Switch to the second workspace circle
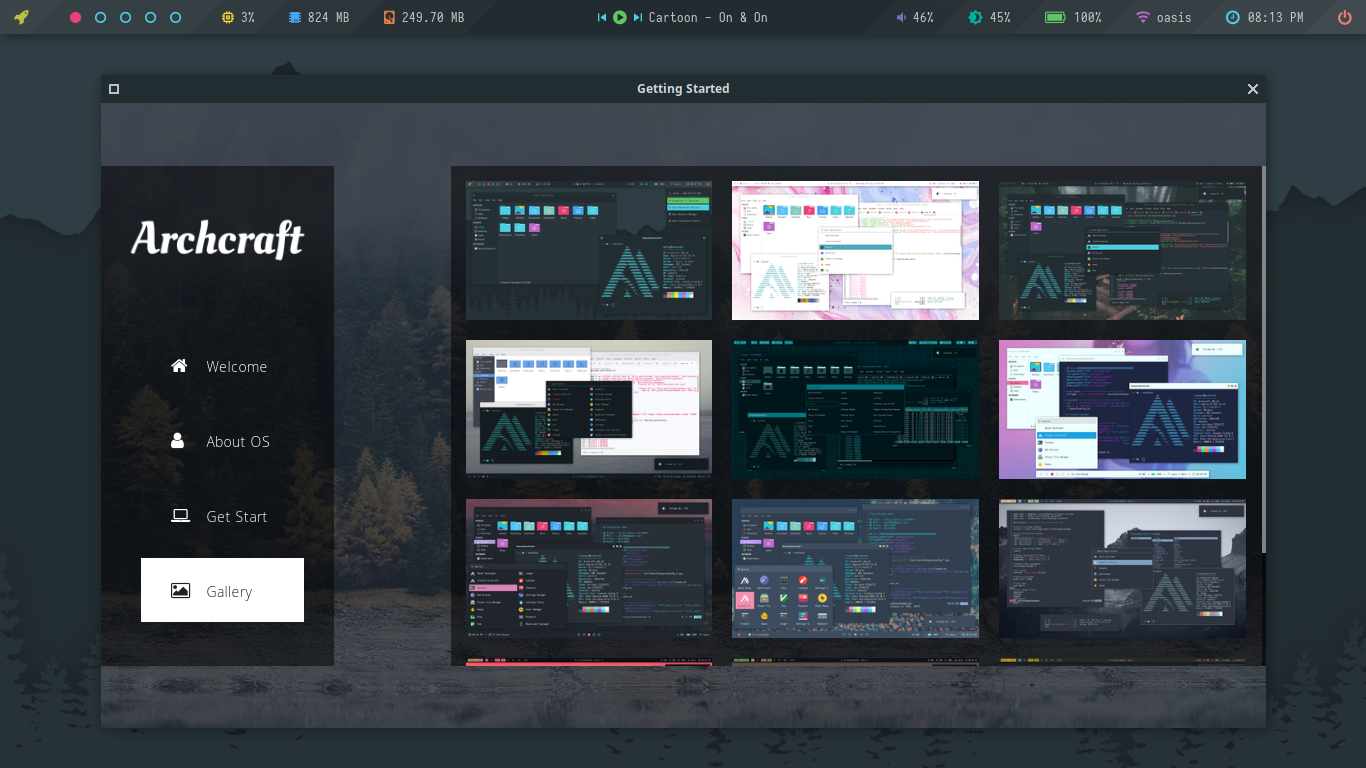This screenshot has width=1366, height=768. pyautogui.click(x=100, y=18)
